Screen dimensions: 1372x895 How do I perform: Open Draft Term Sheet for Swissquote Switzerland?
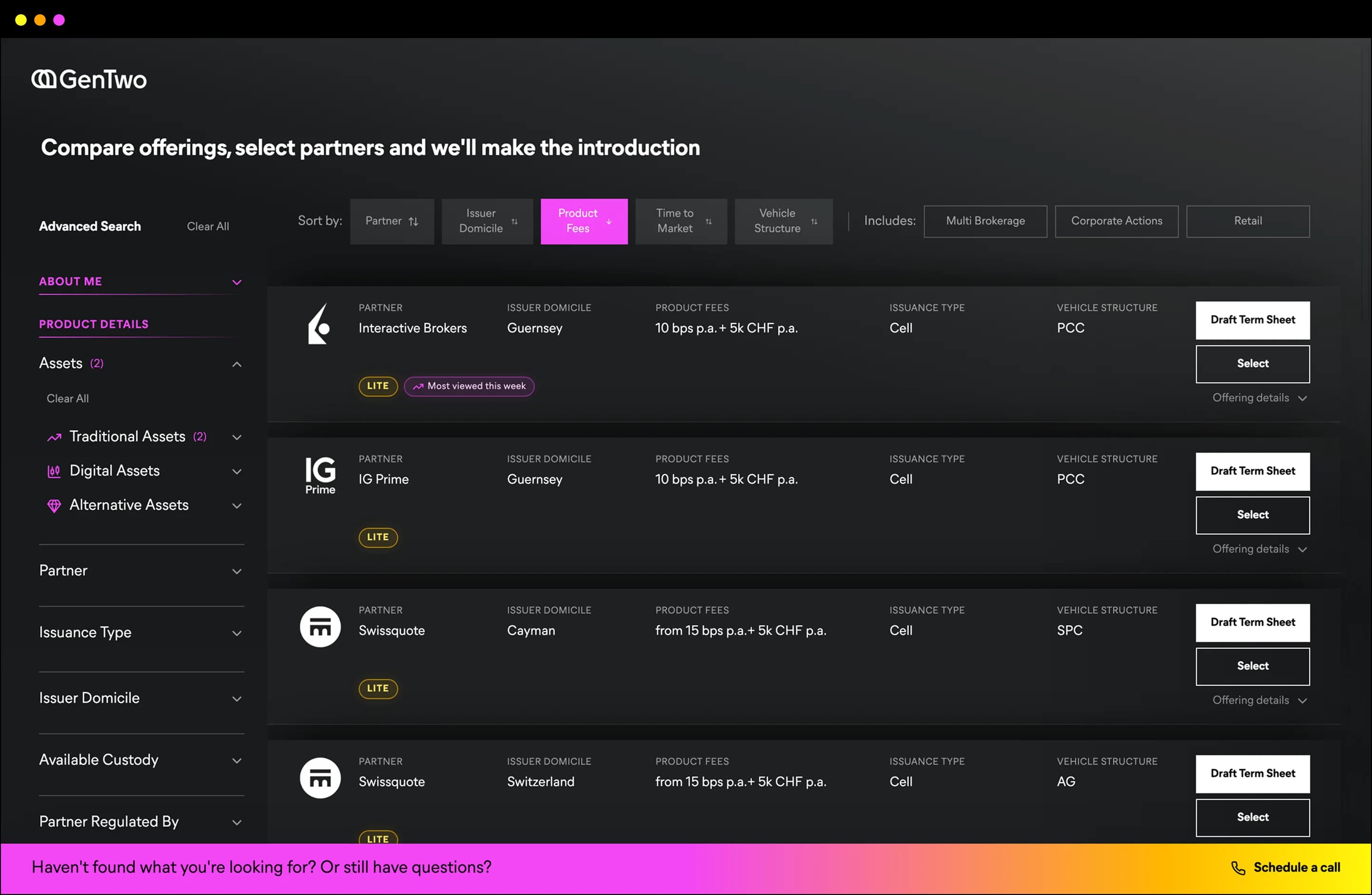[1252, 773]
